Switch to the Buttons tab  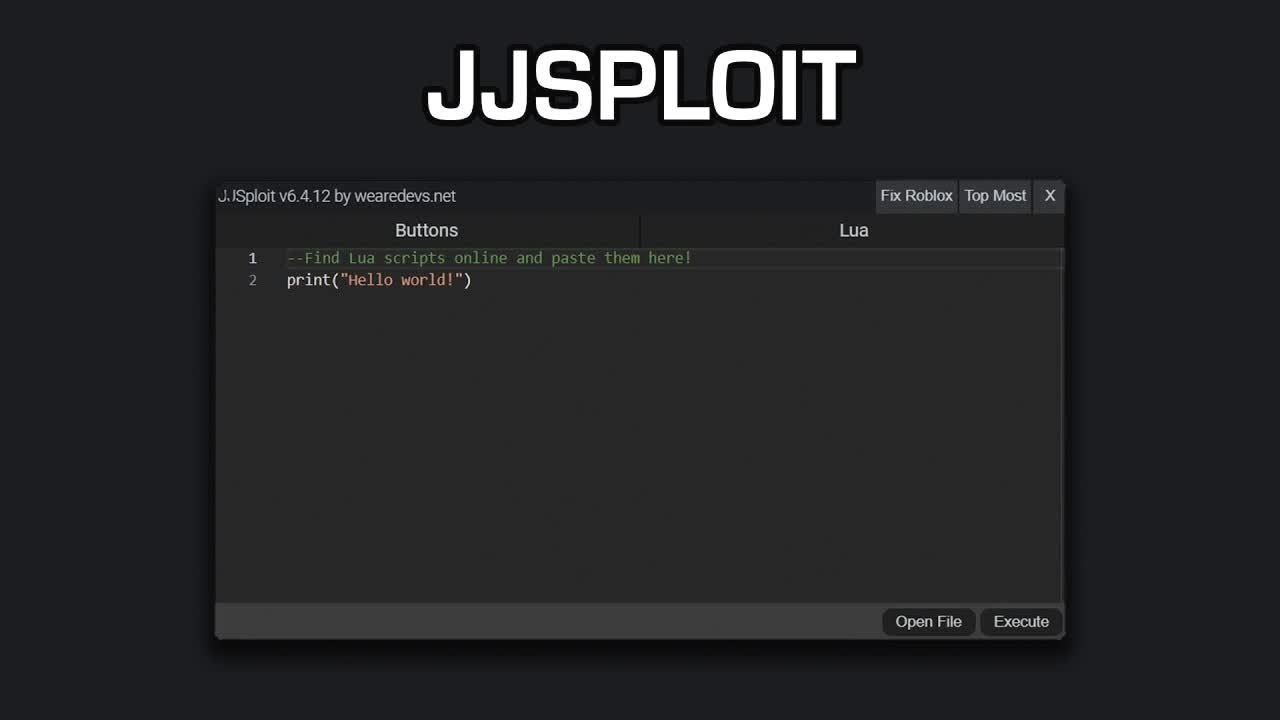point(426,230)
